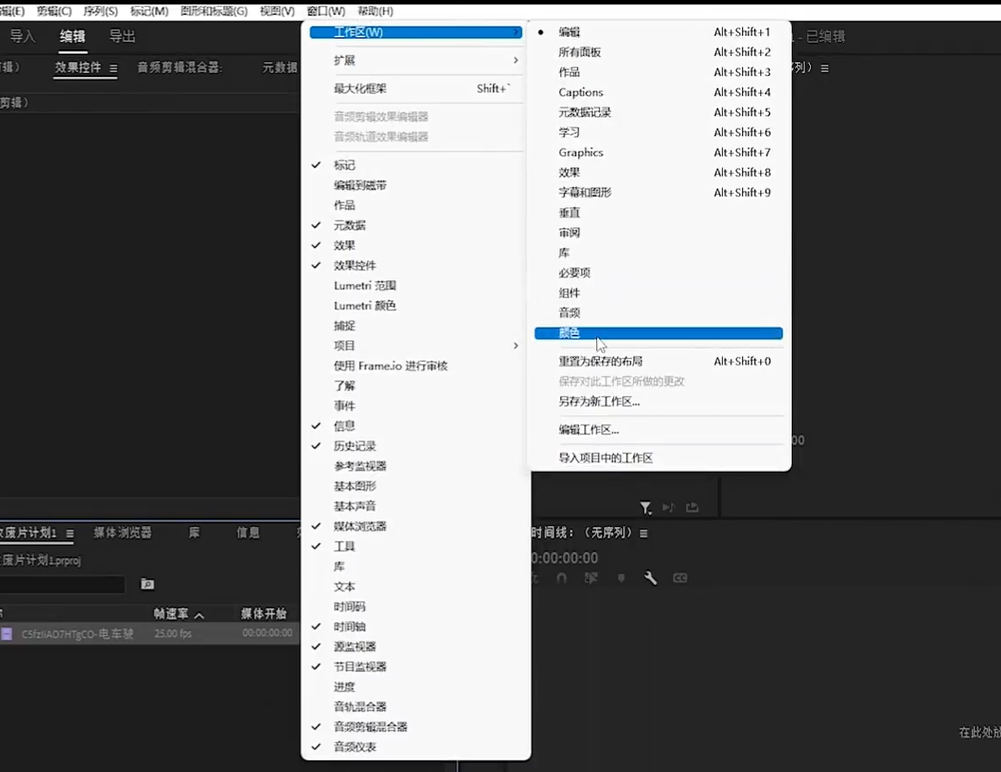Click the 媒体开始 column header
Image resolution: width=1001 pixels, height=772 pixels.
pyautogui.click(x=264, y=614)
